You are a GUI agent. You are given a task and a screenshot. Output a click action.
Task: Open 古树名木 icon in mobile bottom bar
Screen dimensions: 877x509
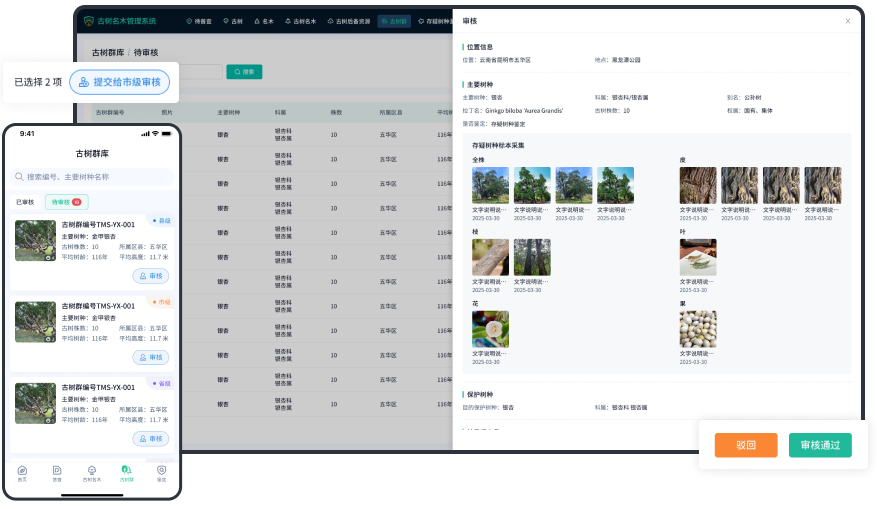pos(91,472)
